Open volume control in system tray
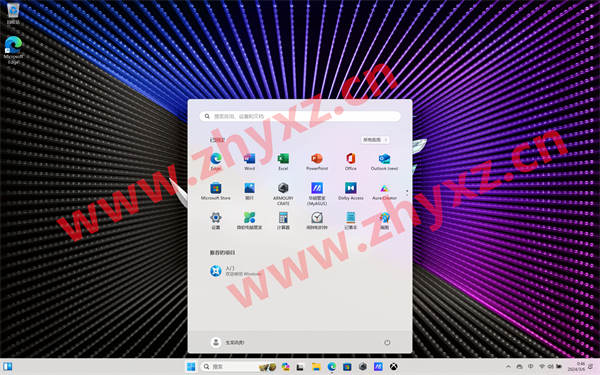This screenshot has height=375, width=600. [551, 367]
